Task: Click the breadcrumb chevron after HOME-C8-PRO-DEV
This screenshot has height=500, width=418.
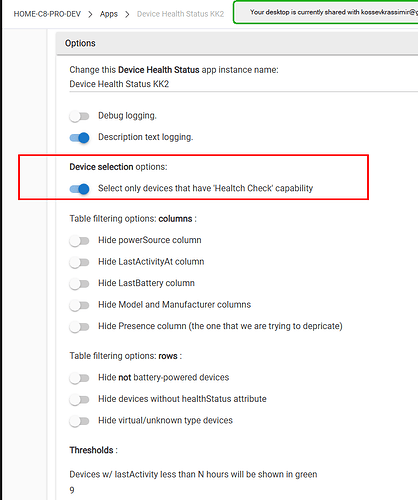Action: coord(90,14)
